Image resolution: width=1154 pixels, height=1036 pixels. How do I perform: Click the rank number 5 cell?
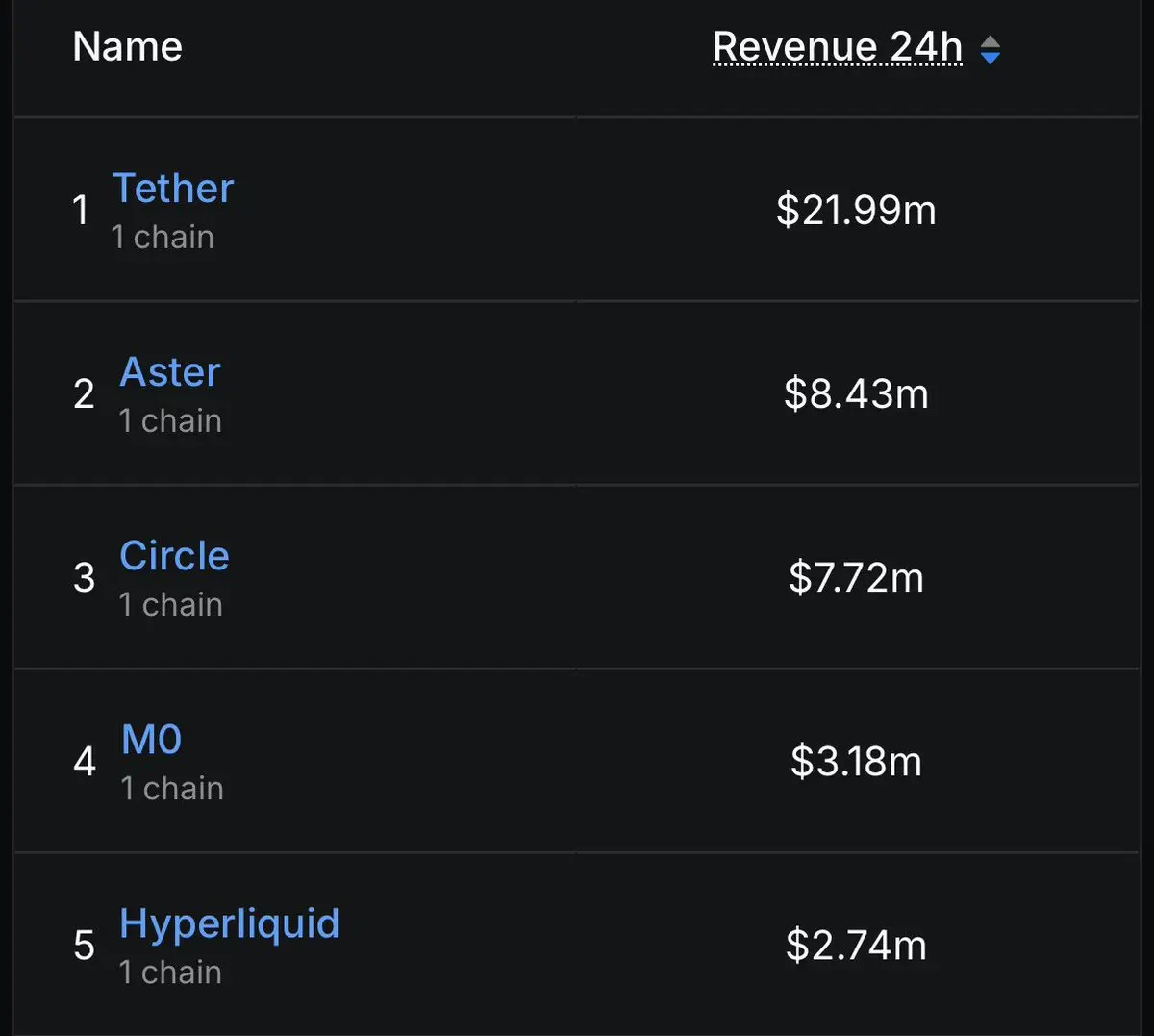tap(84, 945)
